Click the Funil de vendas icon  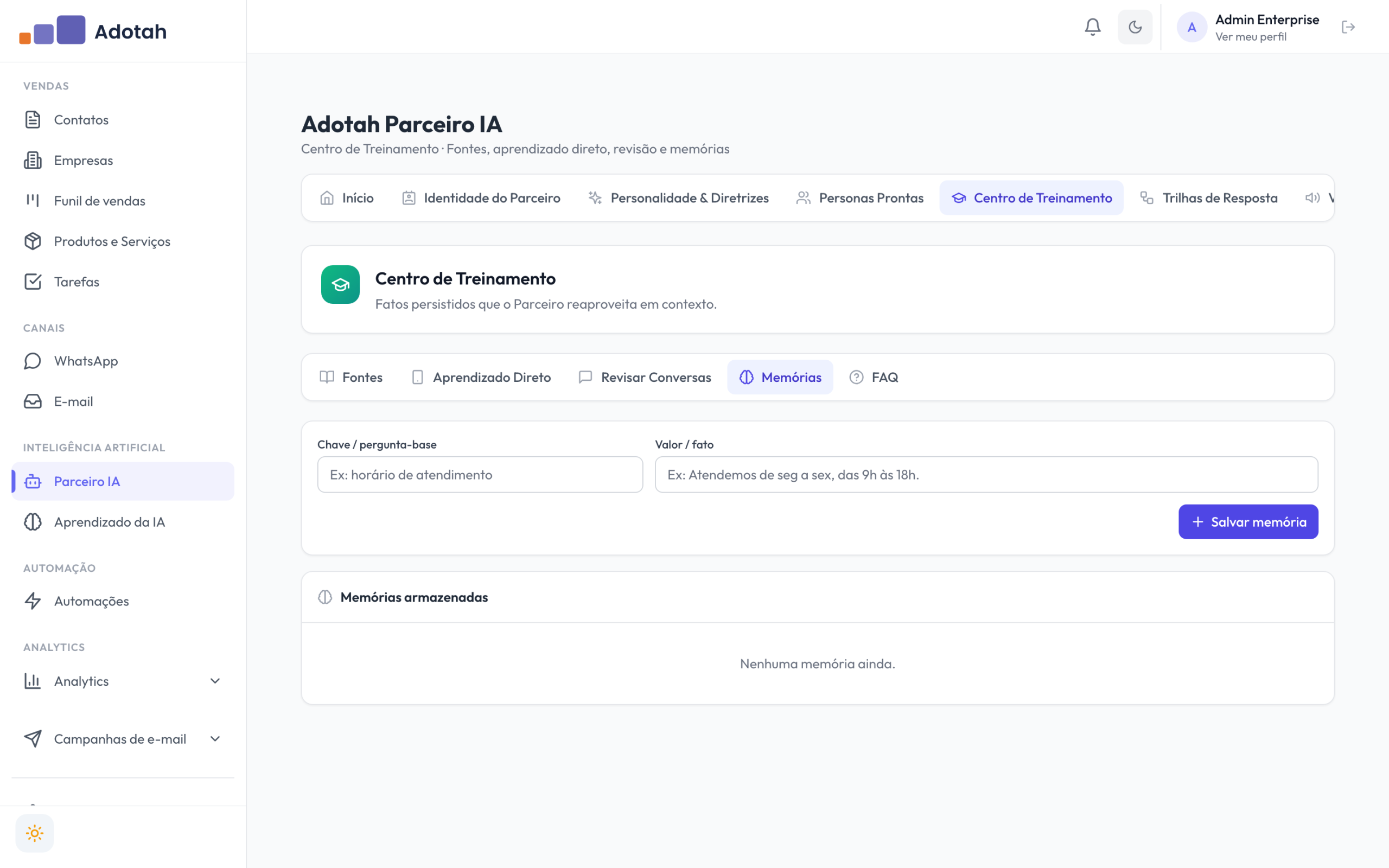pos(33,200)
